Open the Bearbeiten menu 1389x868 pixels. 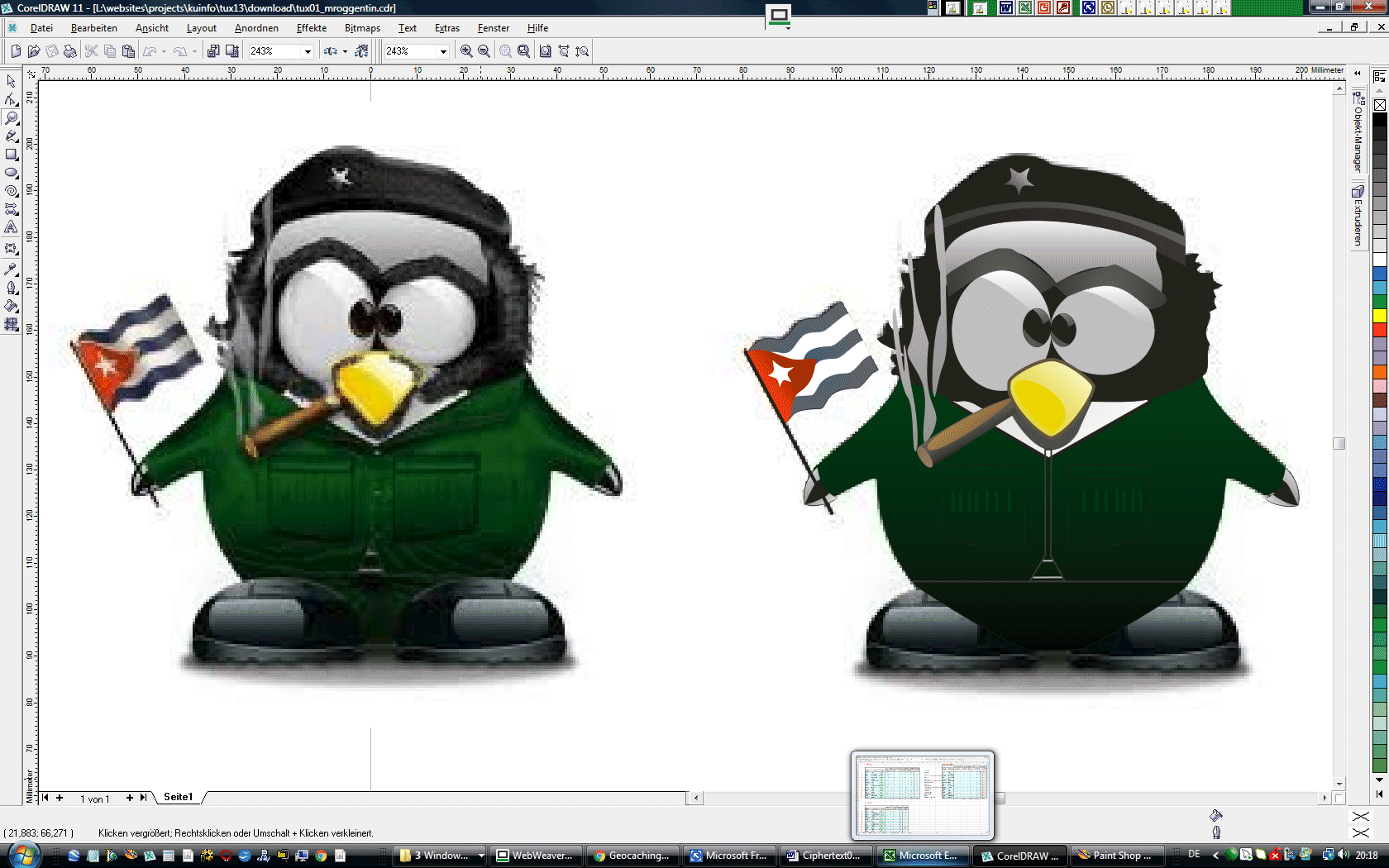pyautogui.click(x=94, y=28)
